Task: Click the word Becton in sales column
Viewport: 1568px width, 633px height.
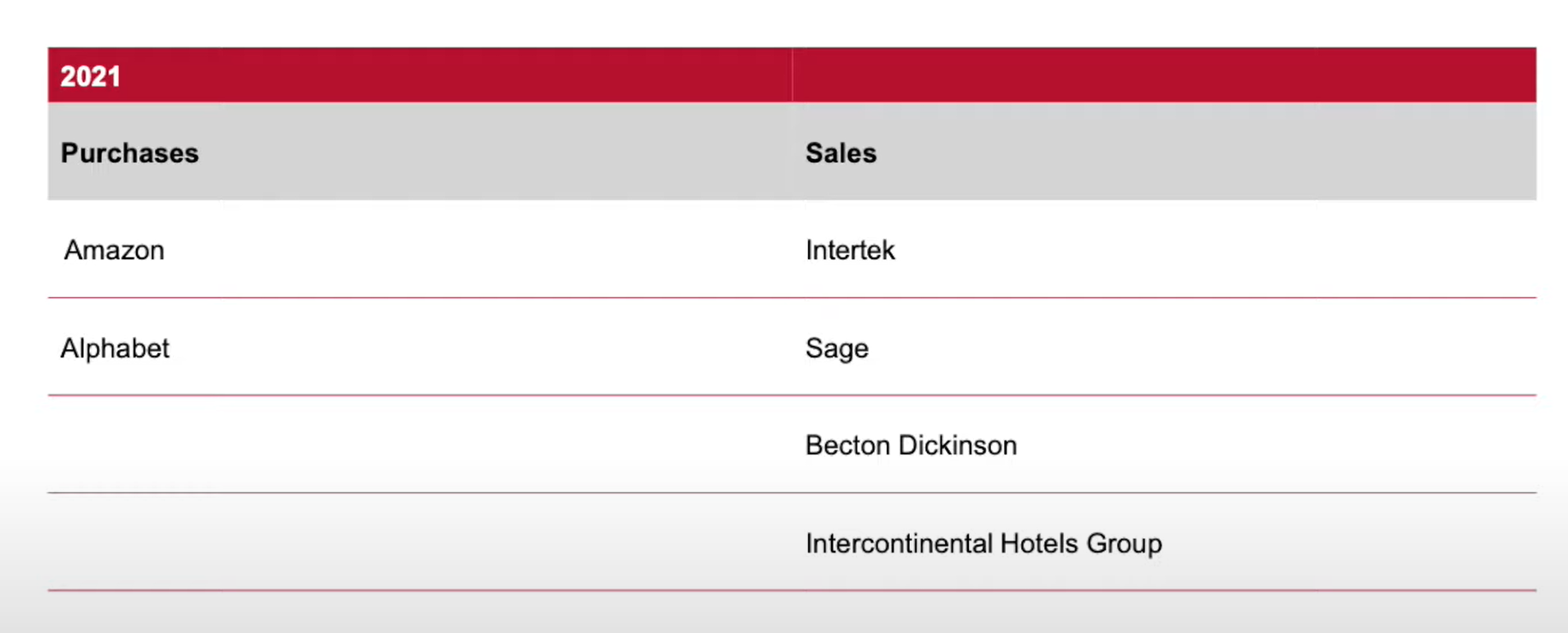Action: (x=847, y=446)
